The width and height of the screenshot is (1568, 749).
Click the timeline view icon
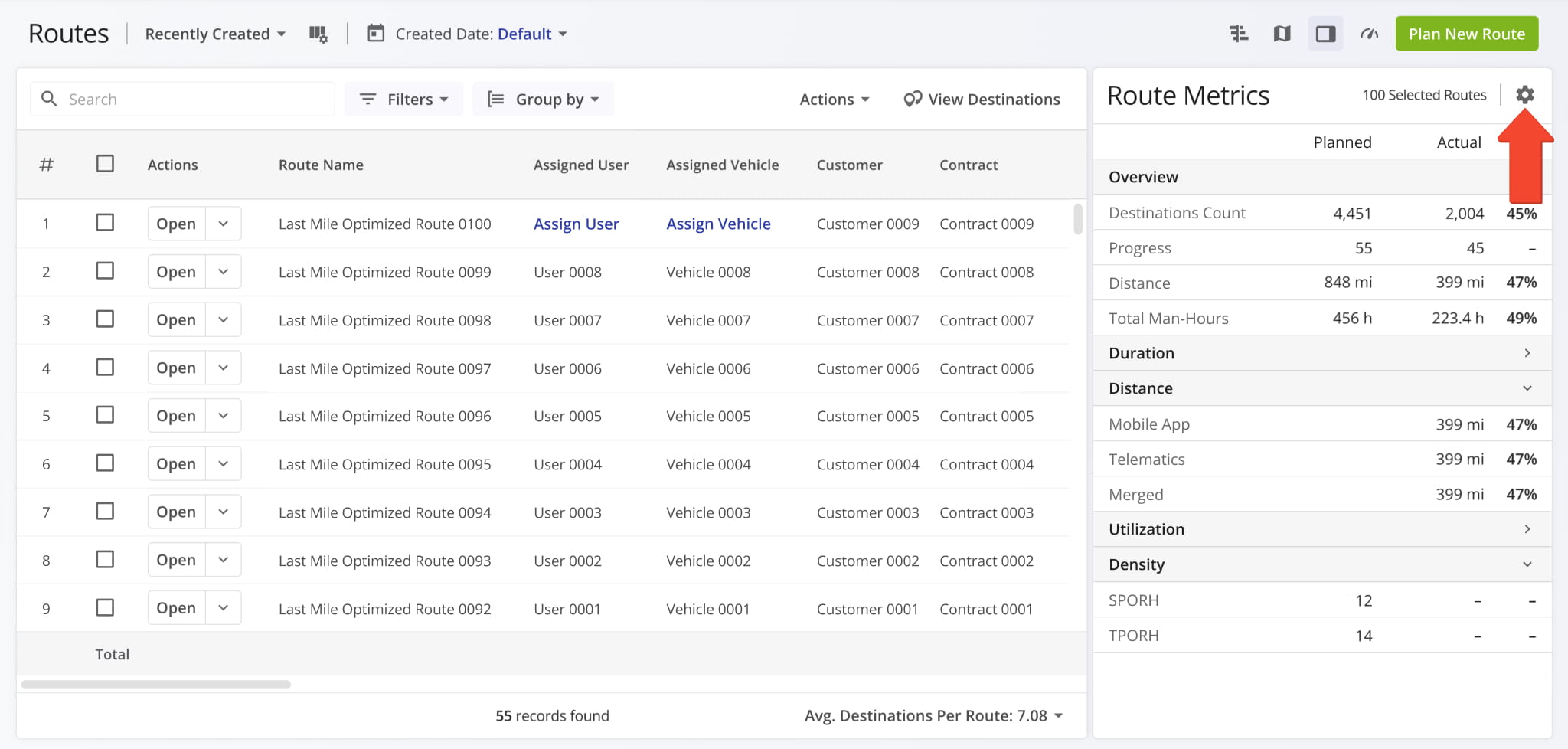(x=1239, y=34)
